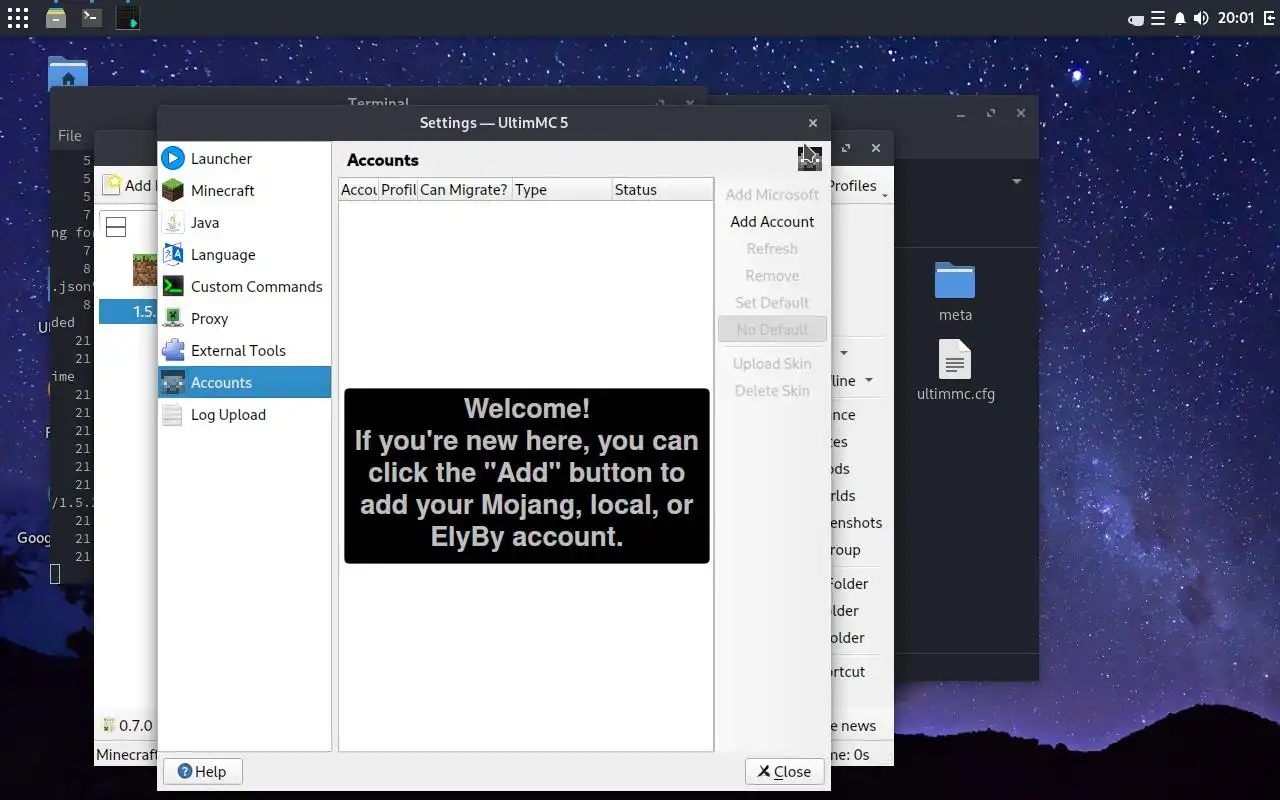The height and width of the screenshot is (800, 1280).
Task: Select the Java settings page
Action: [244, 222]
